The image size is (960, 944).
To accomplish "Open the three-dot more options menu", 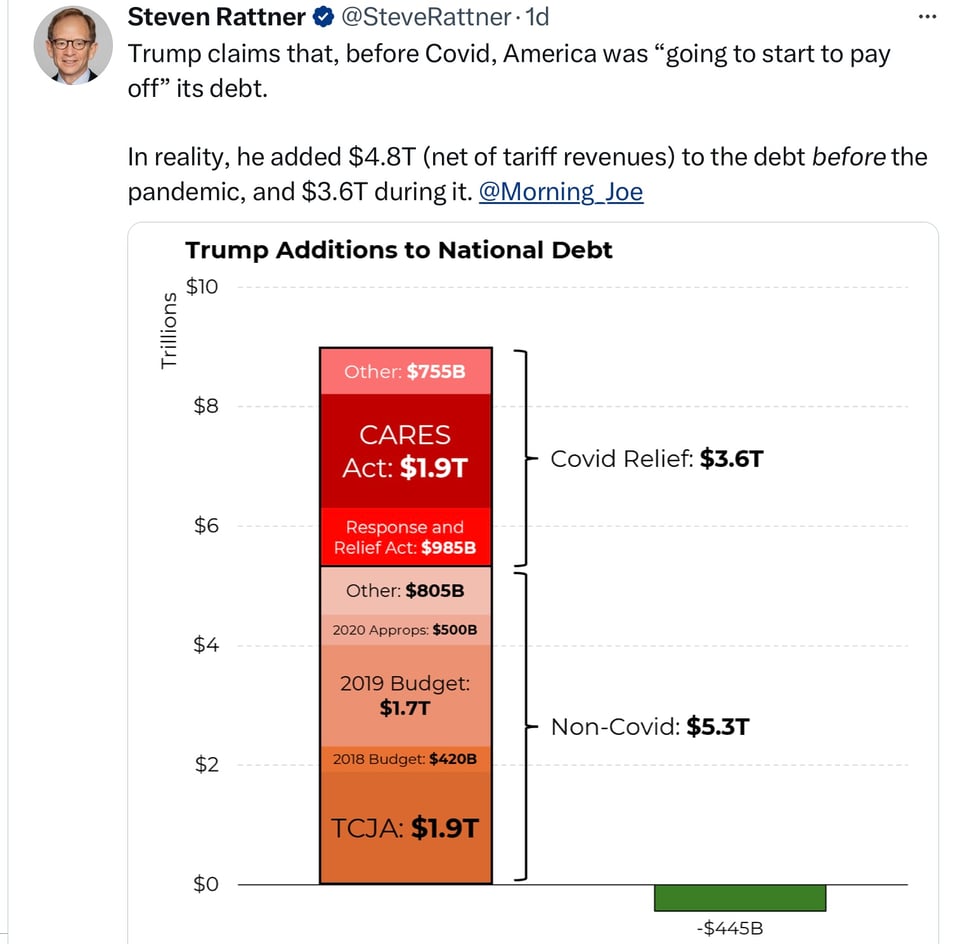I will [x=928, y=18].
